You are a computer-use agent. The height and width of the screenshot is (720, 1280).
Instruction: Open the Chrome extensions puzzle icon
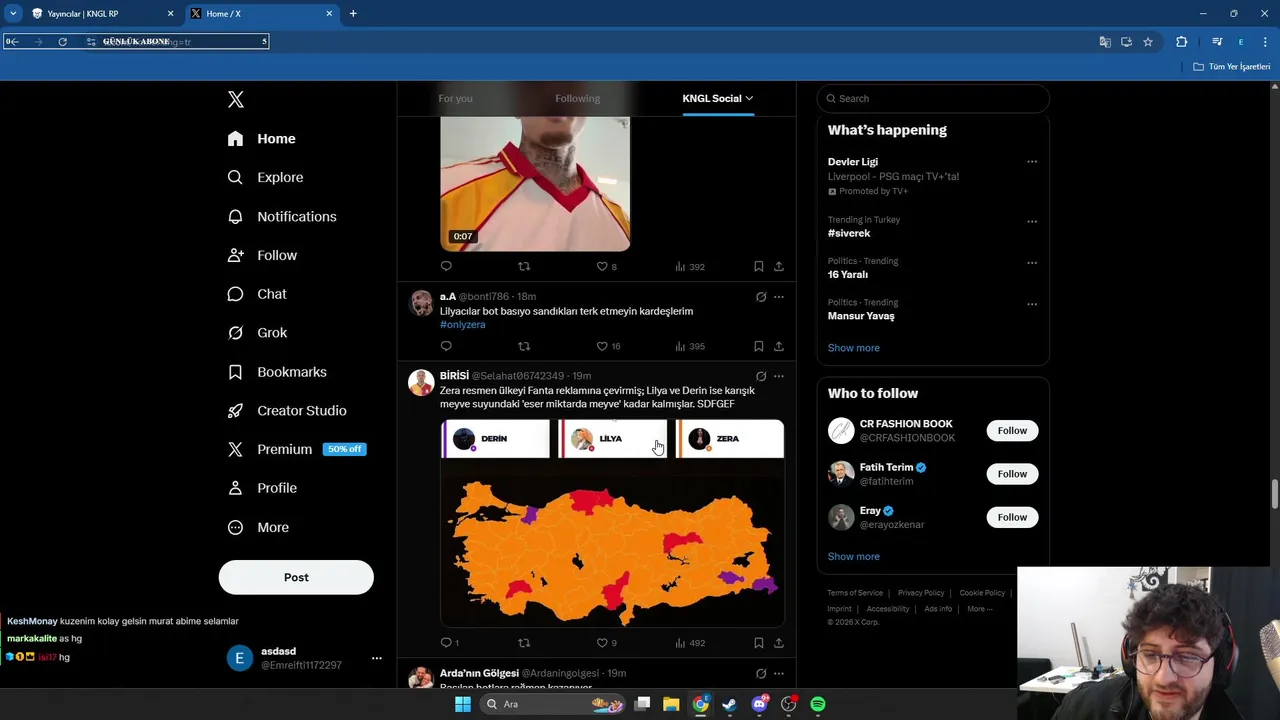coord(1181,42)
